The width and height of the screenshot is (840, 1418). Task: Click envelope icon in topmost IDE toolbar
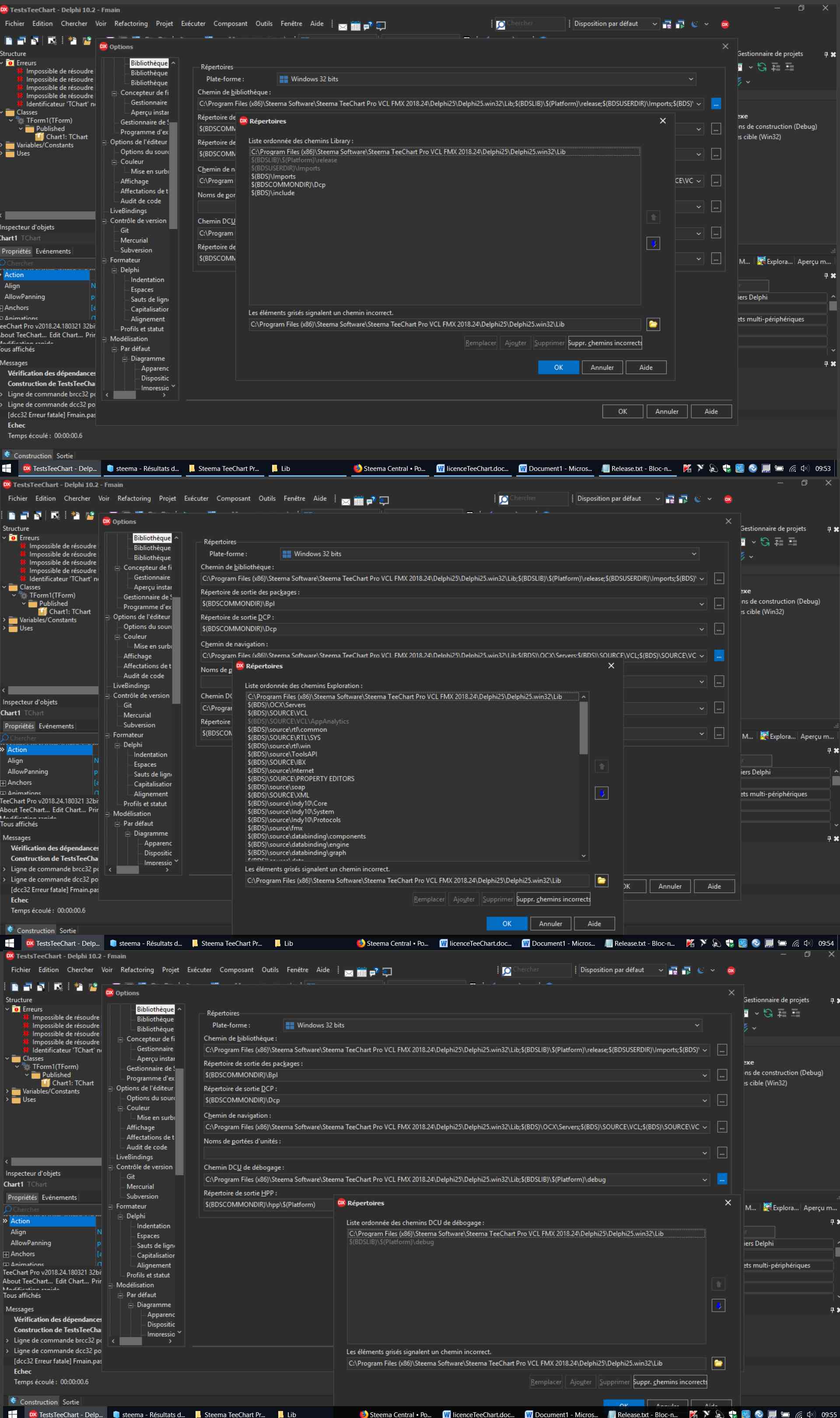coord(343,27)
